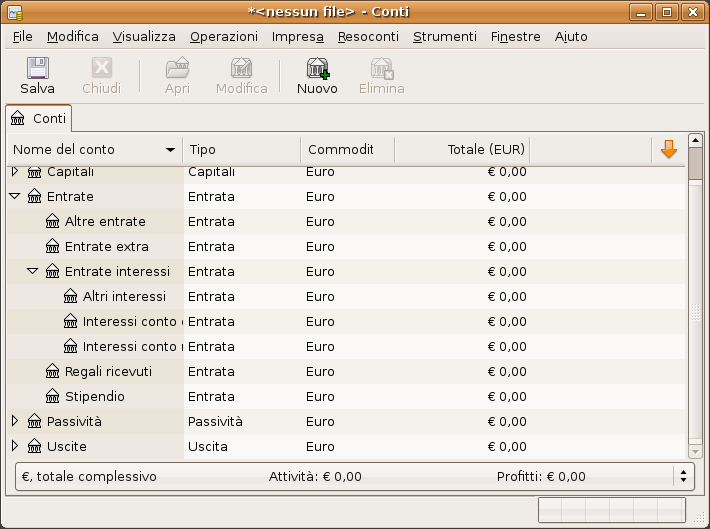
Task: Open the Resoconti menu
Action: 368,36
